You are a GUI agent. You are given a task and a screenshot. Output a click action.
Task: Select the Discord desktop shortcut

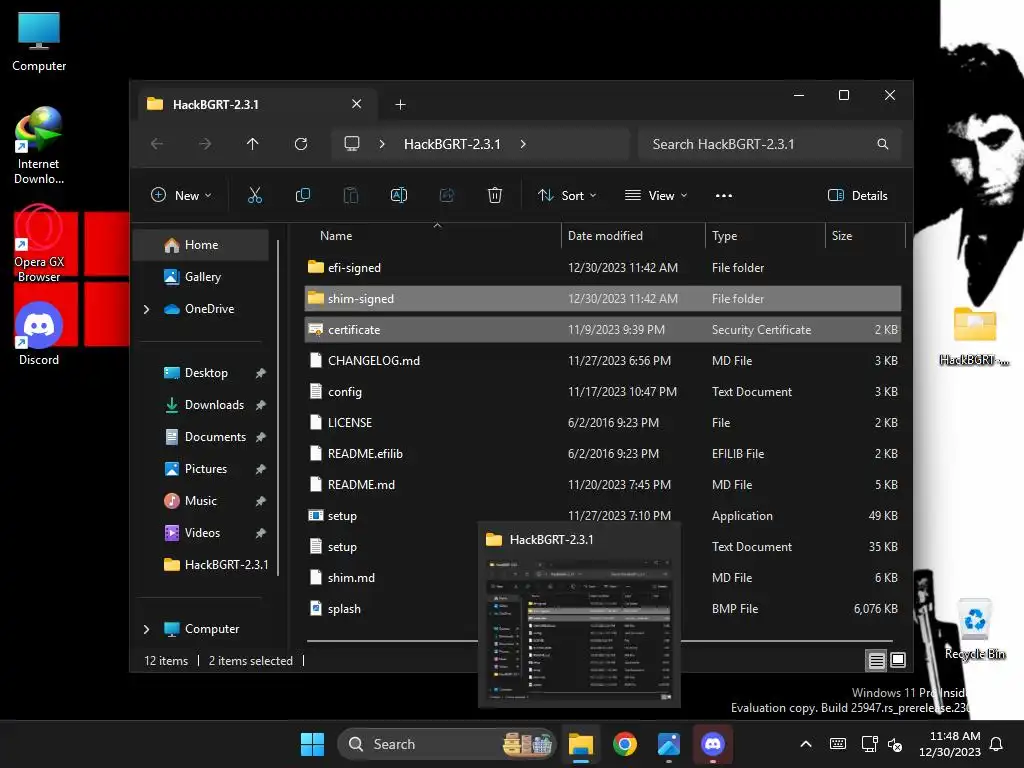pyautogui.click(x=39, y=334)
